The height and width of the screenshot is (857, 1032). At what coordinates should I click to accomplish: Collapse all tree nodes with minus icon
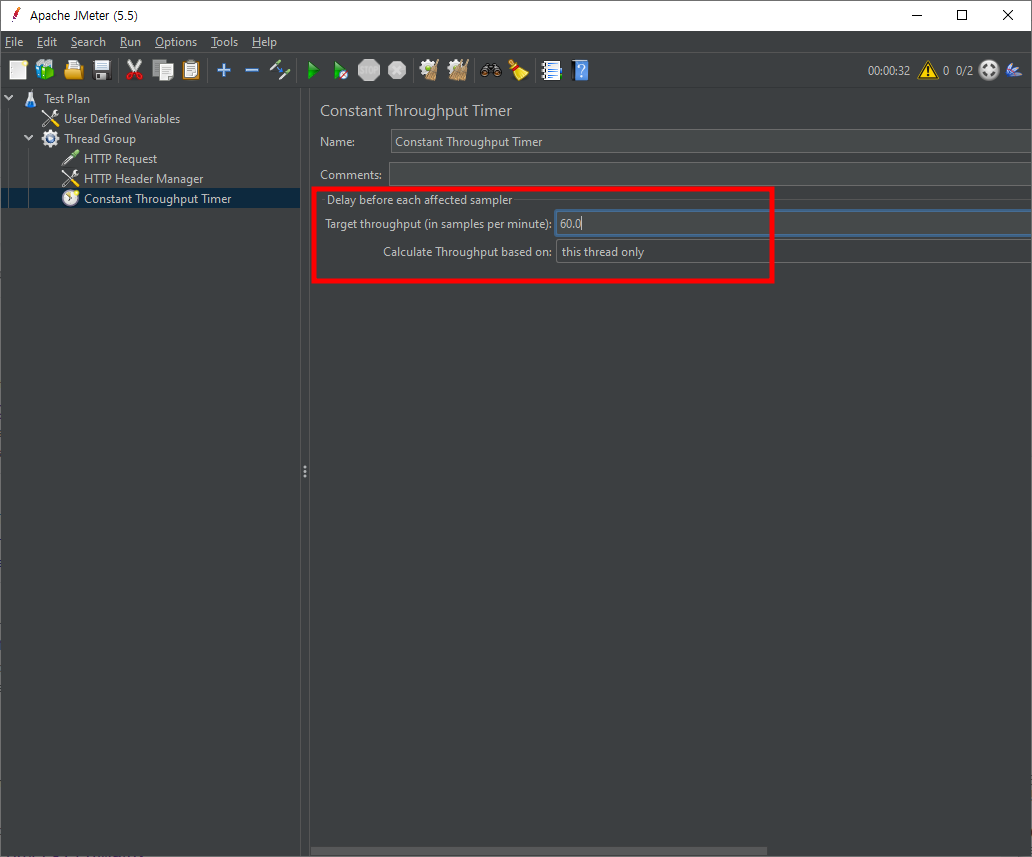pos(251,70)
